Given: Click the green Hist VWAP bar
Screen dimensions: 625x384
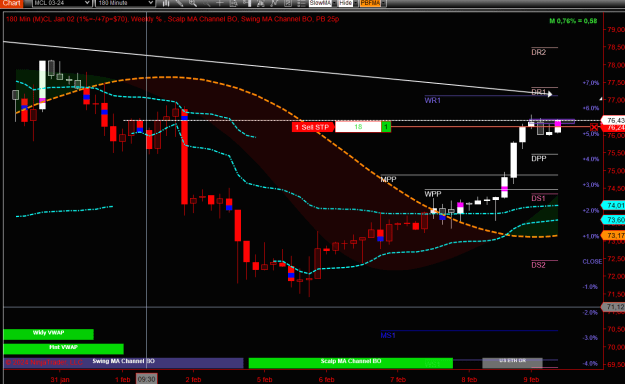Looking at the screenshot, I should 63,349.
